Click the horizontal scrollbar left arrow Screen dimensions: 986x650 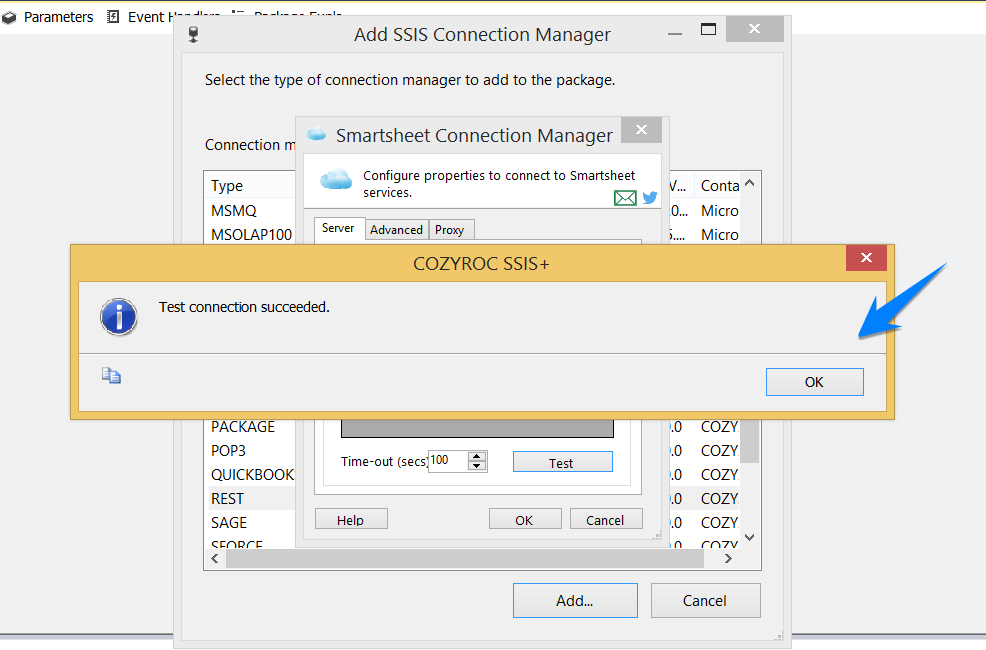215,558
